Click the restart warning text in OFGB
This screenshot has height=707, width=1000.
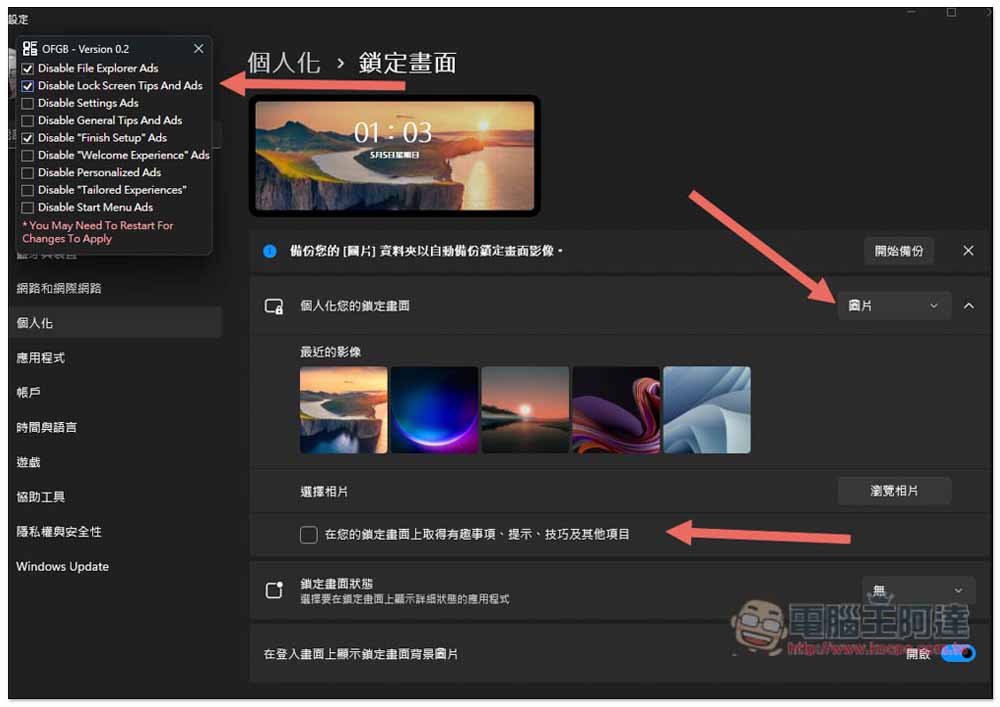click(98, 232)
